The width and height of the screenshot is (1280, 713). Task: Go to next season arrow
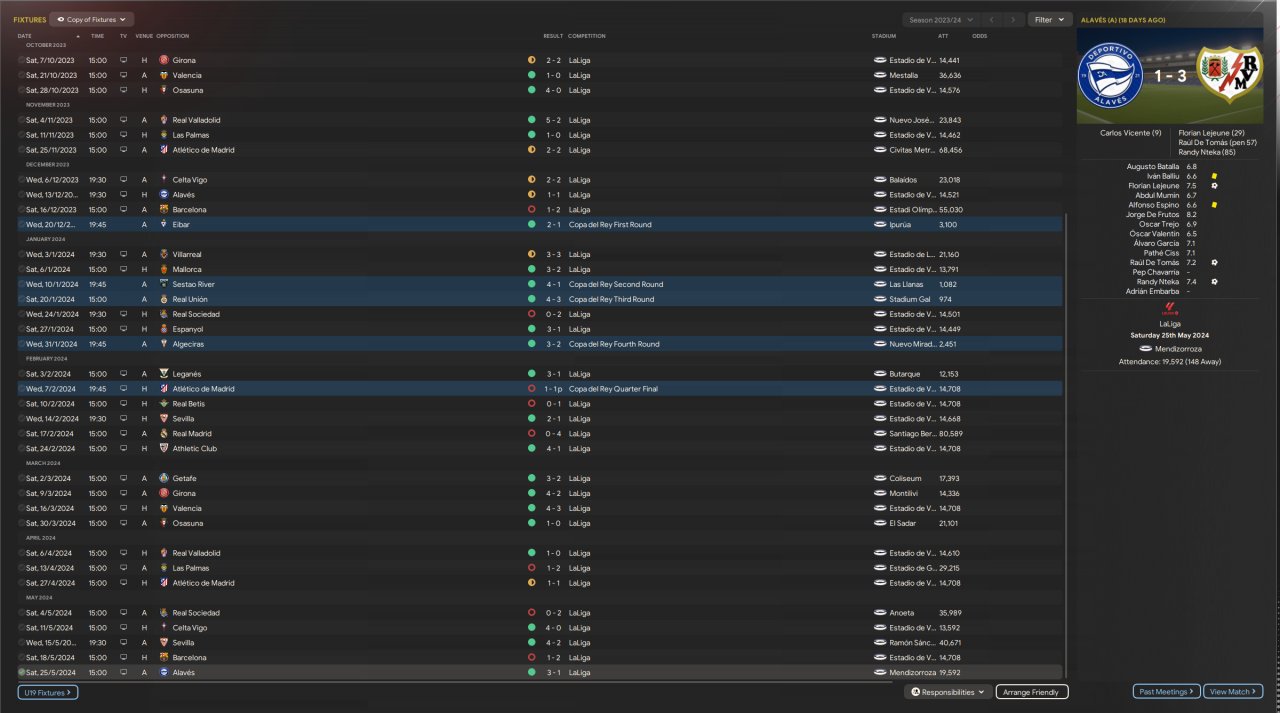tap(1014, 19)
